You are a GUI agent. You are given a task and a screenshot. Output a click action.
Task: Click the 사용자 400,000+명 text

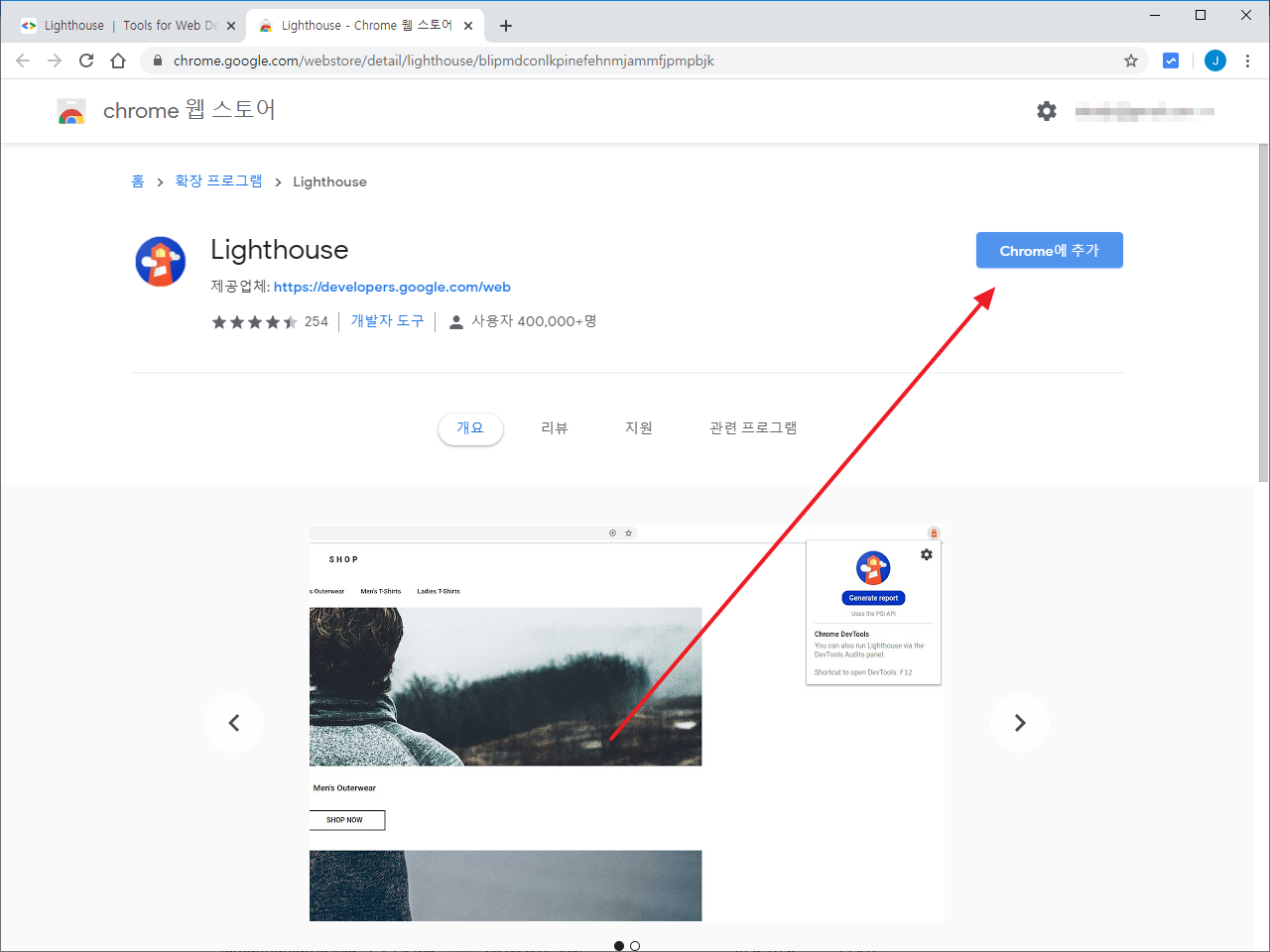(534, 321)
